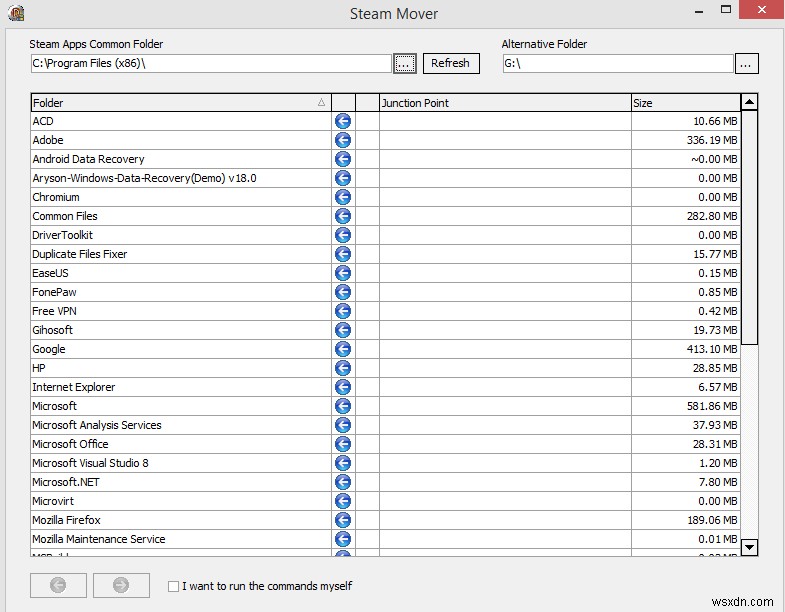
Task: Click the blue arrow icon for FonePaw
Action: [343, 292]
